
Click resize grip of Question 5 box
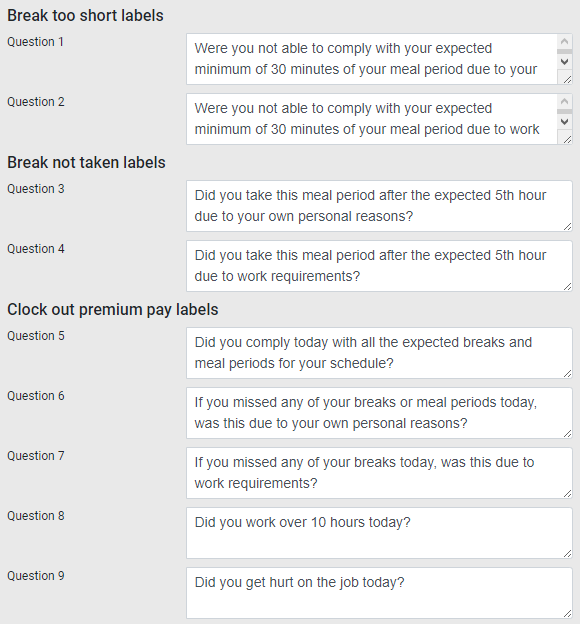[x=567, y=374]
